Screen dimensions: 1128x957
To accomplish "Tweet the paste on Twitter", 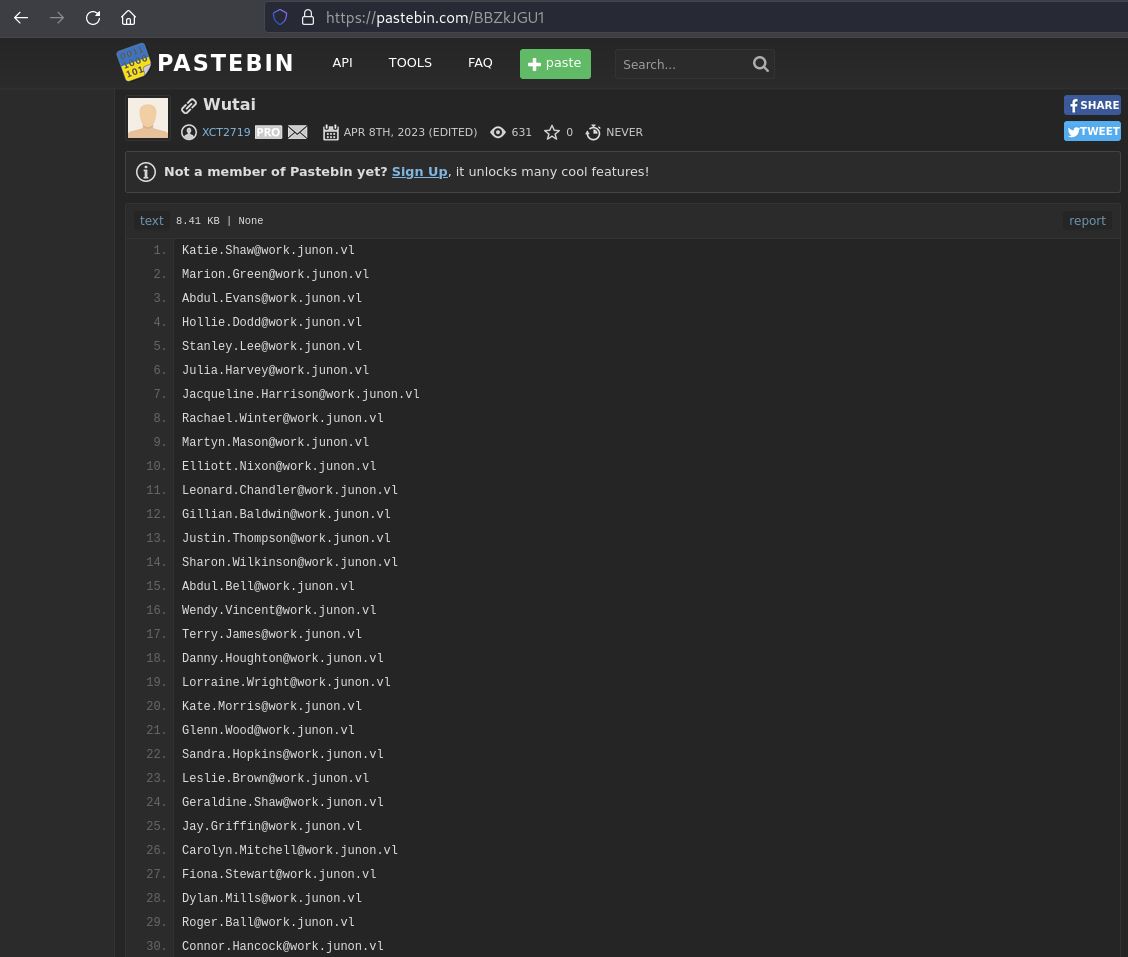I will (x=1092, y=131).
